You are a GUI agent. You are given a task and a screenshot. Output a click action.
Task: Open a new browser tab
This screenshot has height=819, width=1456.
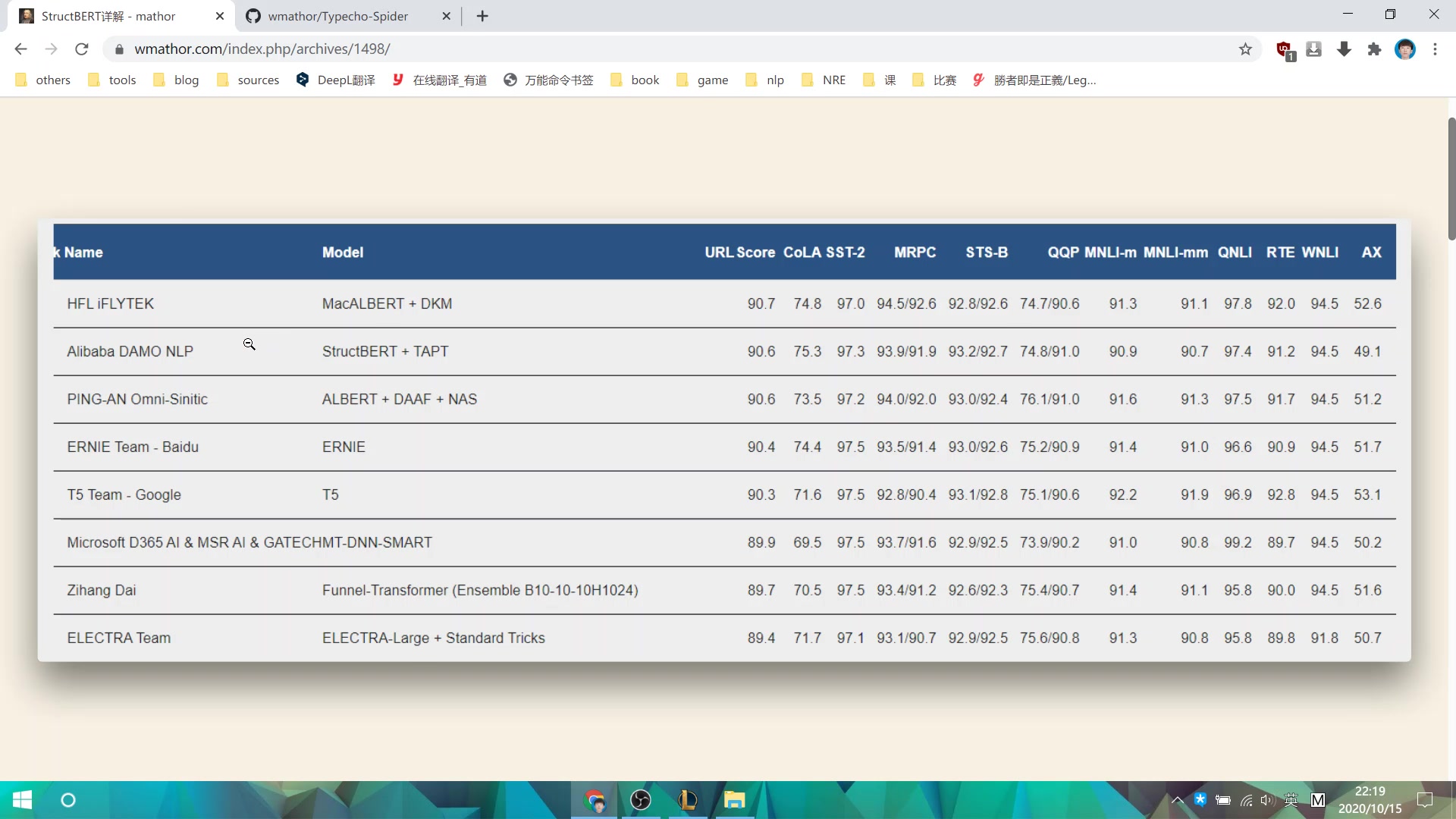482,16
